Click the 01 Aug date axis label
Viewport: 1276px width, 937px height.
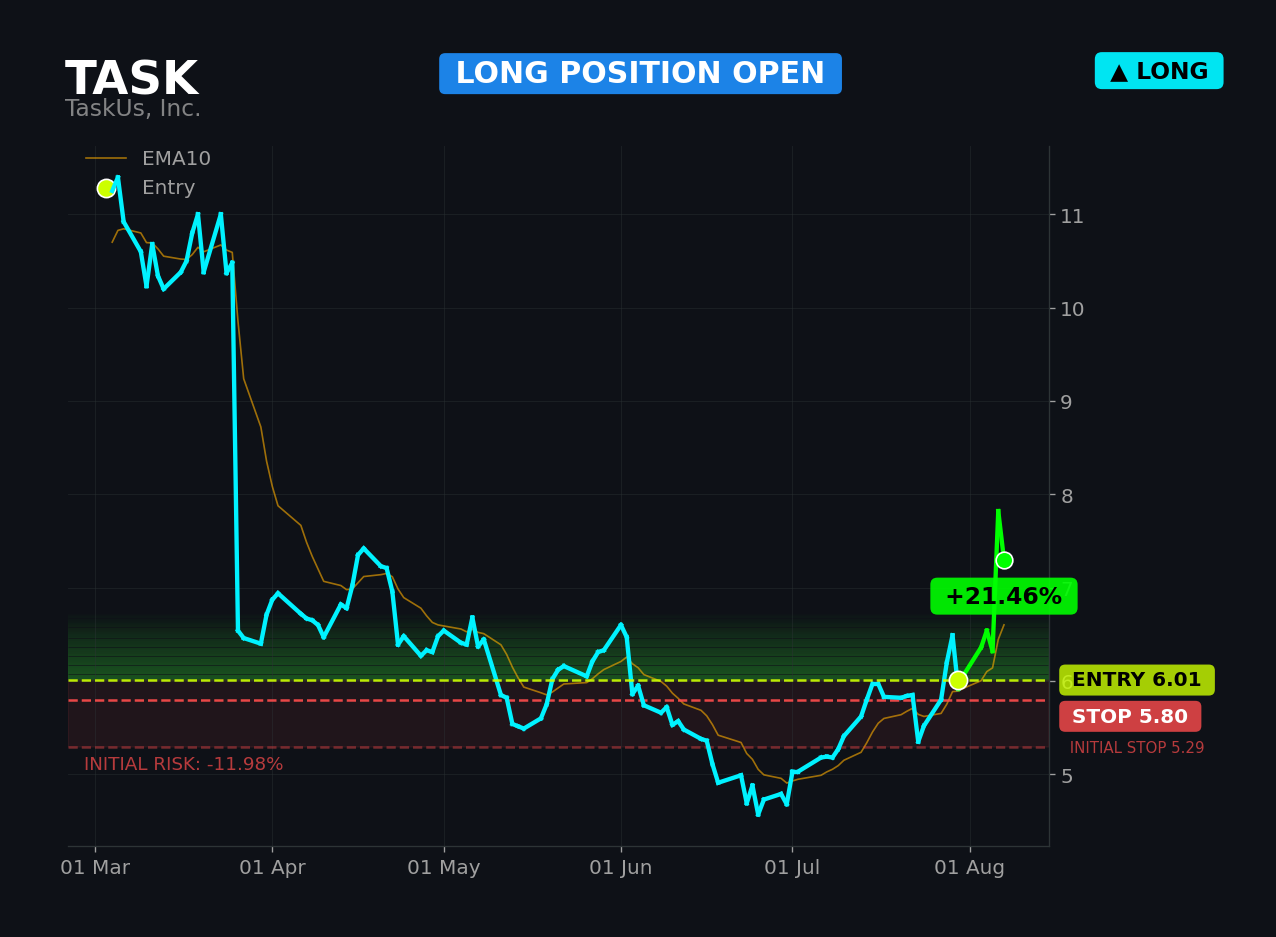970,868
